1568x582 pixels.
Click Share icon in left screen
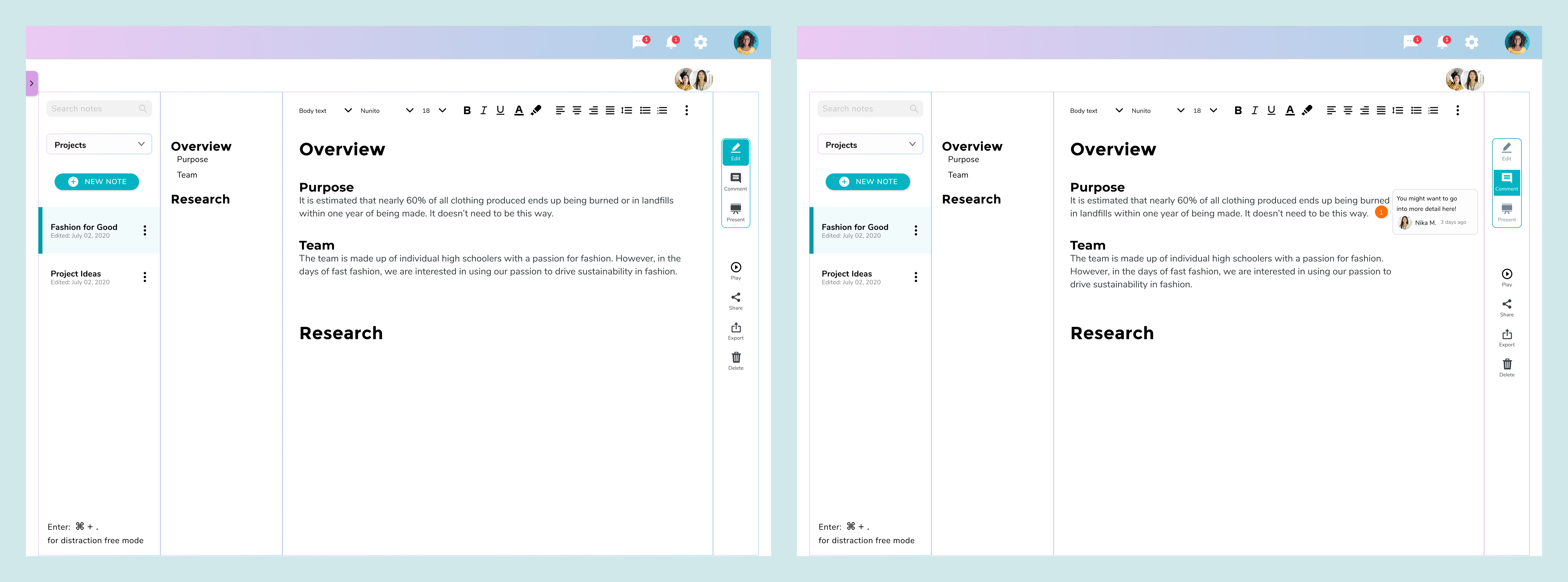[736, 301]
